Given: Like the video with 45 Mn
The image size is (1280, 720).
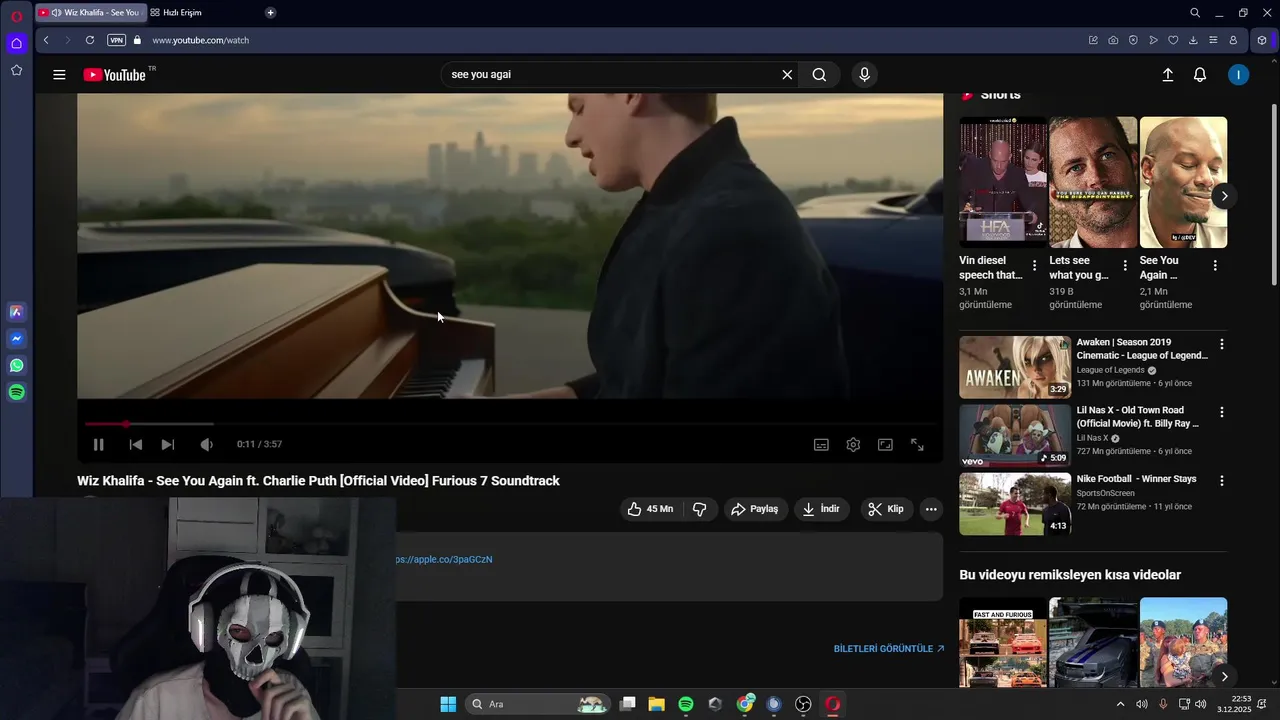Looking at the screenshot, I should pyautogui.click(x=650, y=509).
